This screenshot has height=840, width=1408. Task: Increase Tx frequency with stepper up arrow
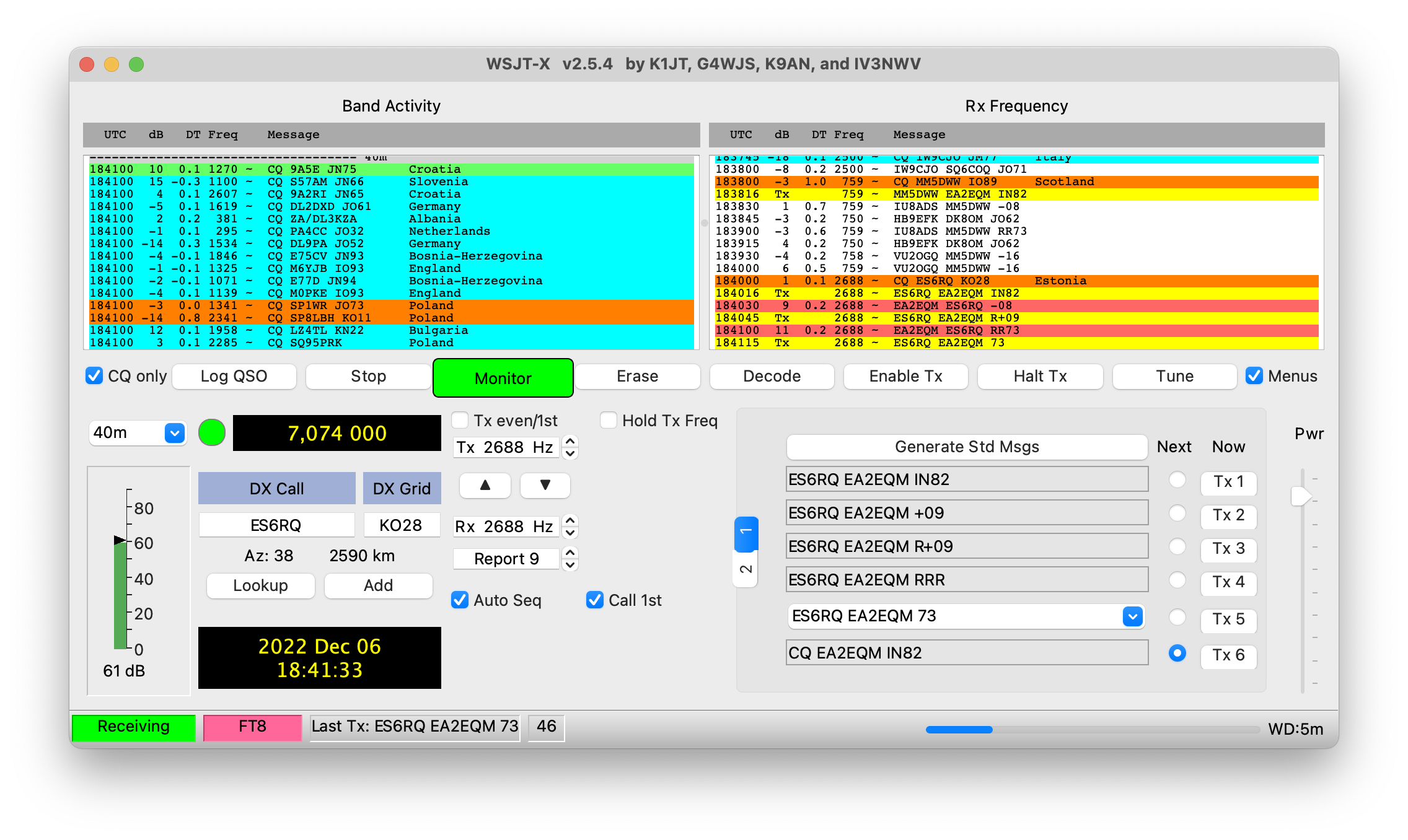pyautogui.click(x=570, y=441)
